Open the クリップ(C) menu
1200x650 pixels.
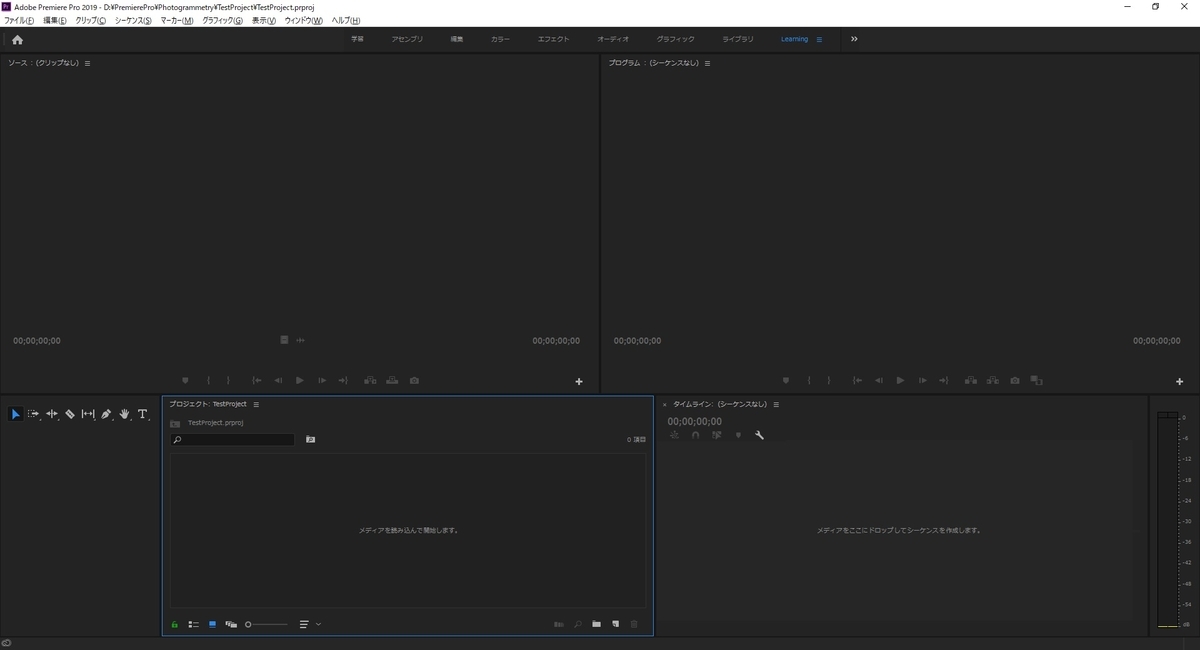(91, 20)
